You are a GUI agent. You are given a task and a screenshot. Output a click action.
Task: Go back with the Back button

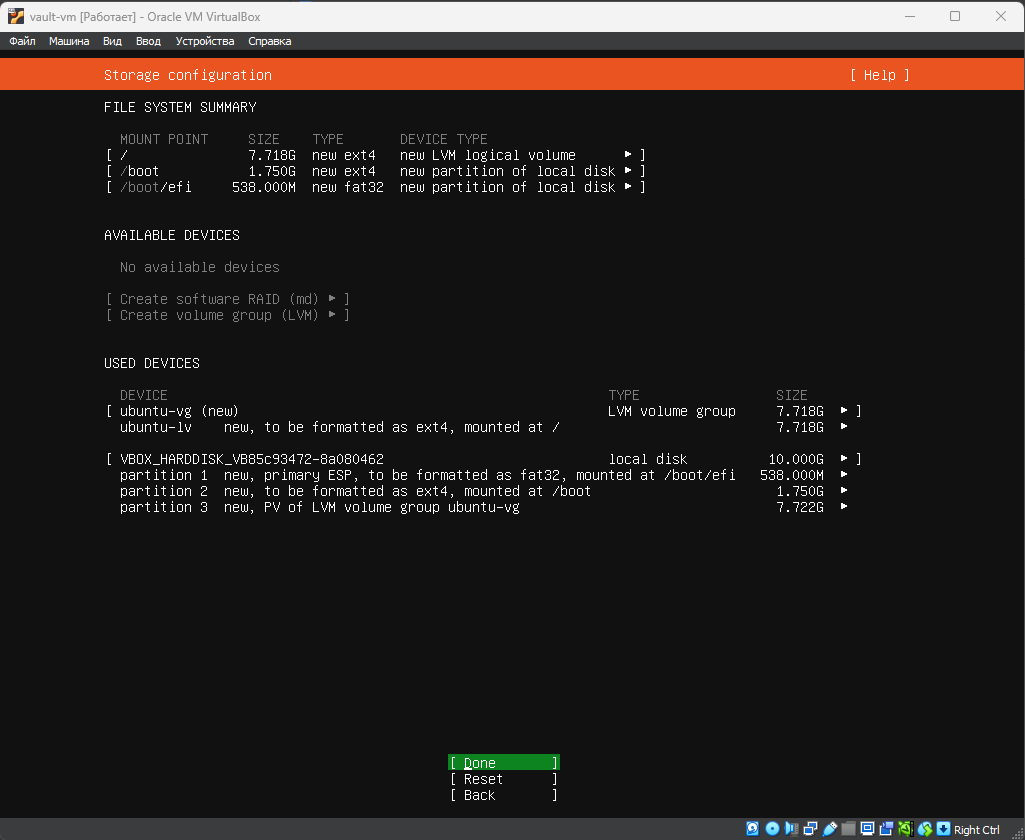point(503,796)
